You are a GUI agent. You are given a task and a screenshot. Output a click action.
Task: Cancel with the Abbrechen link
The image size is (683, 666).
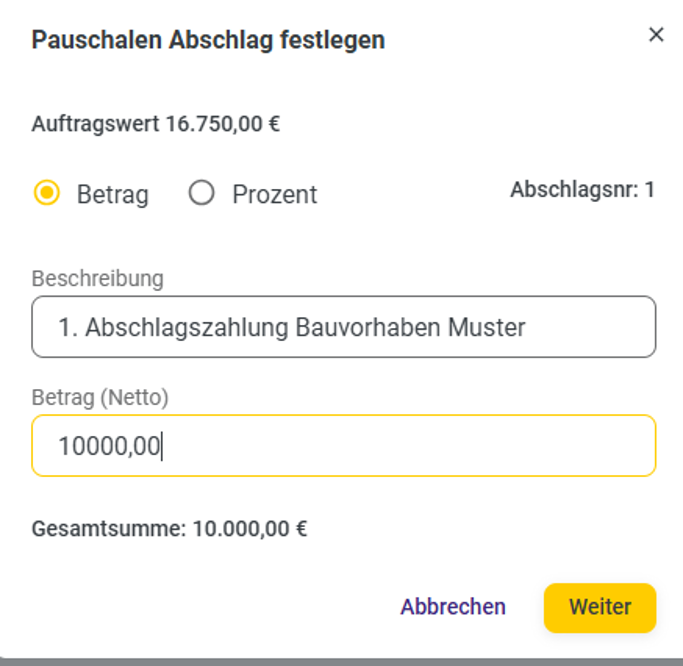coord(453,607)
